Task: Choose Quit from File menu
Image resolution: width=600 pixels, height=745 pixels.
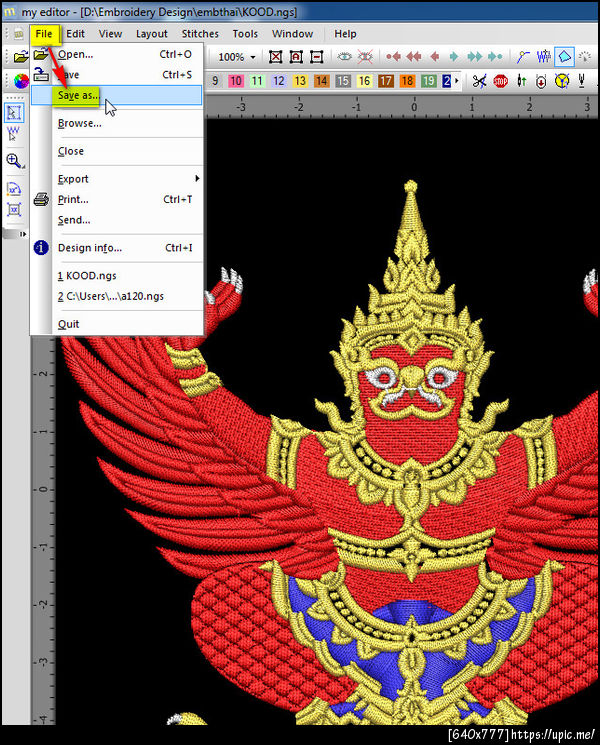Action: (117, 324)
